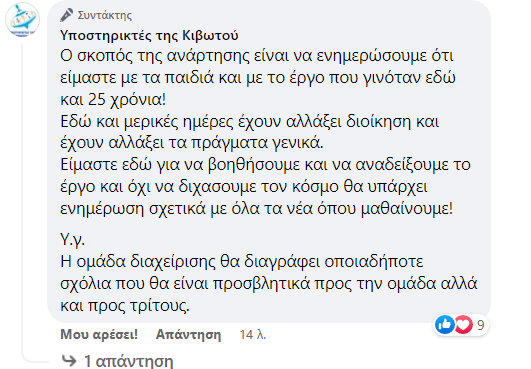Click the line starting Είμαστε εδώ για να
The image size is (531, 369).
click(x=266, y=165)
